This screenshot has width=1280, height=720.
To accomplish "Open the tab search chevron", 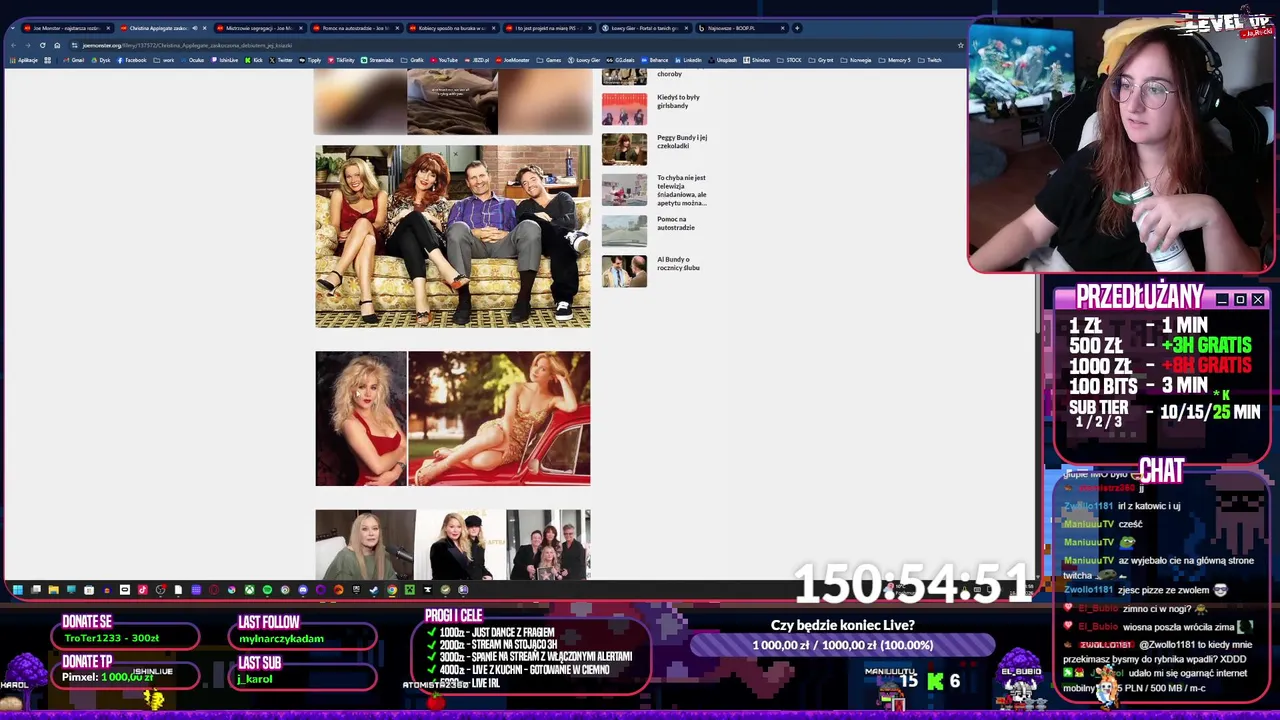I will coord(13,28).
